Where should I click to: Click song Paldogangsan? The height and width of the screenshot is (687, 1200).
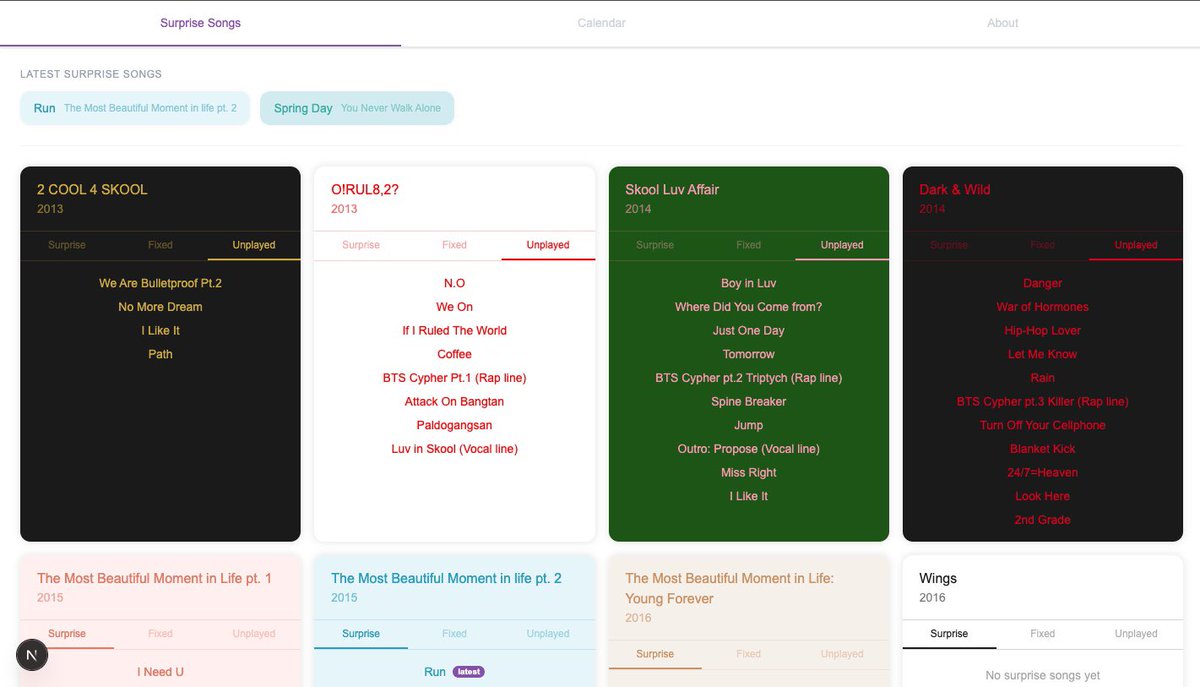tap(454, 425)
